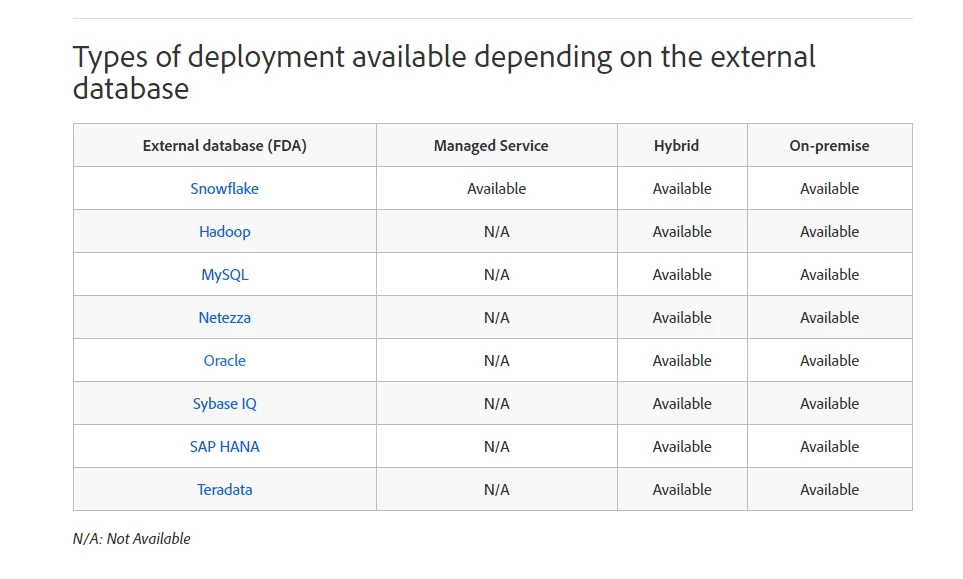Screen dimensions: 963x579
Task: Select Snowflake's On-premise Available cell
Action: coord(829,188)
